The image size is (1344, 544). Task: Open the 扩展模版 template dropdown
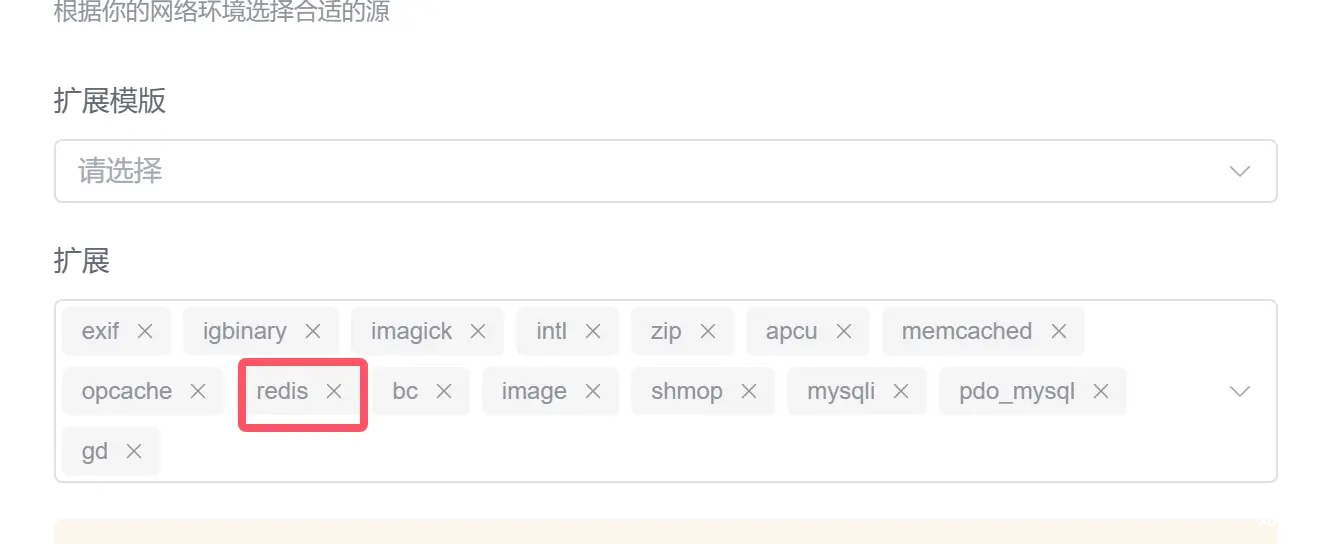point(1240,171)
